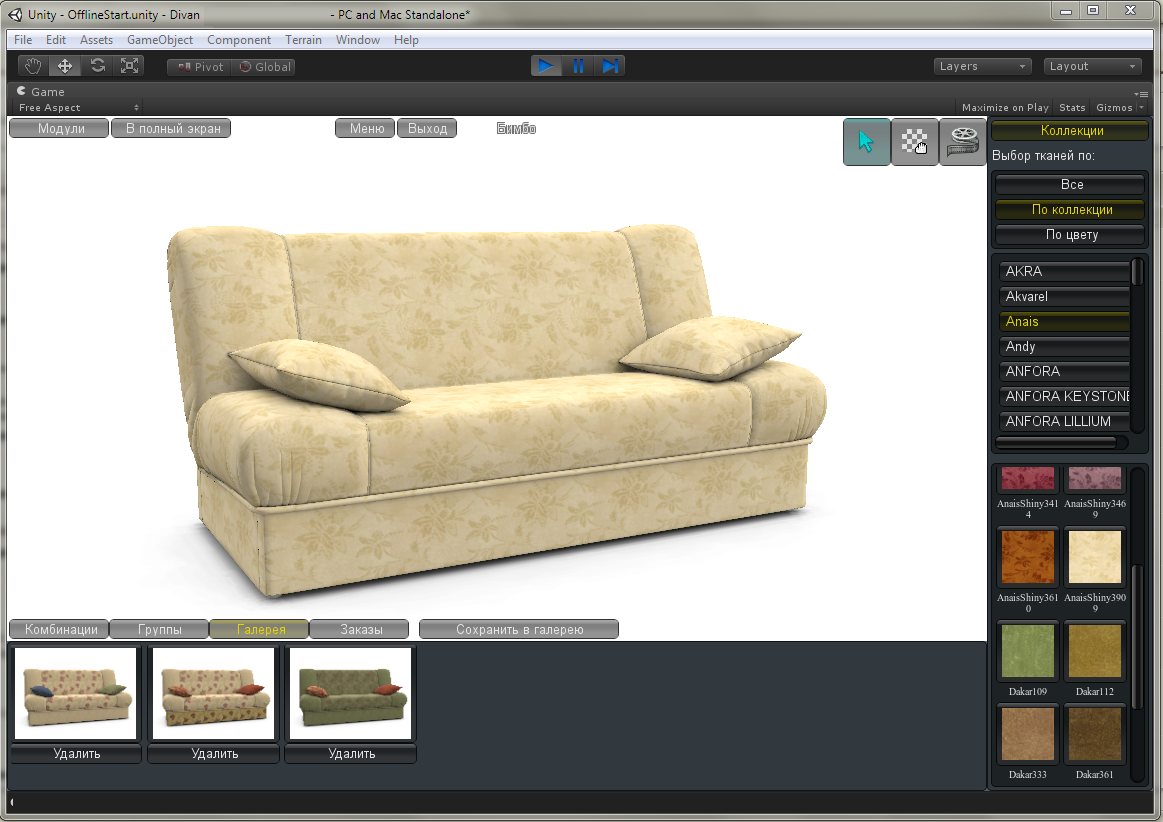This screenshot has width=1163, height=822.
Task: Open the Layers dropdown
Action: coord(982,66)
